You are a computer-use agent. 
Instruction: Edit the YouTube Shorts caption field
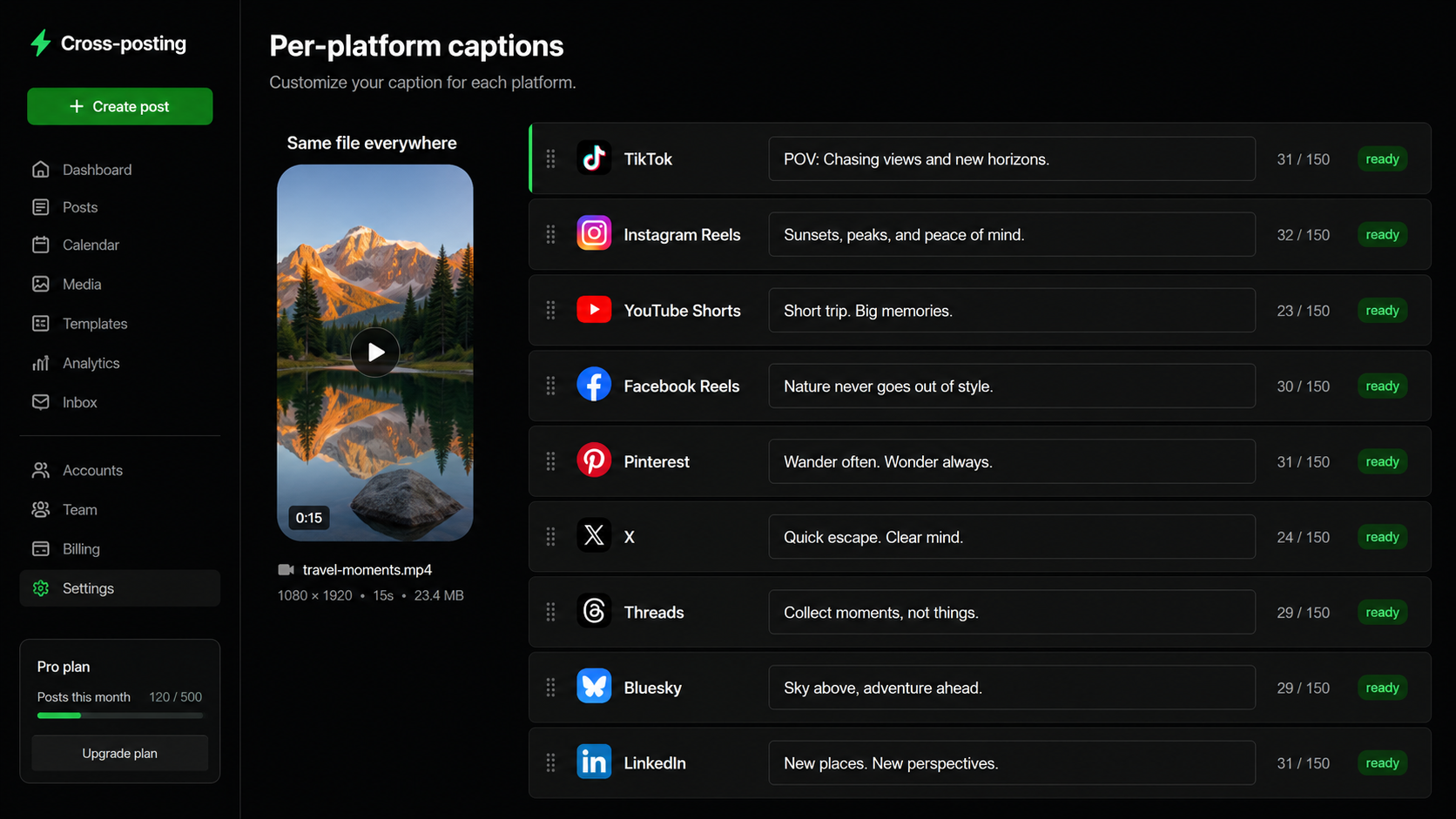[x=1012, y=310]
